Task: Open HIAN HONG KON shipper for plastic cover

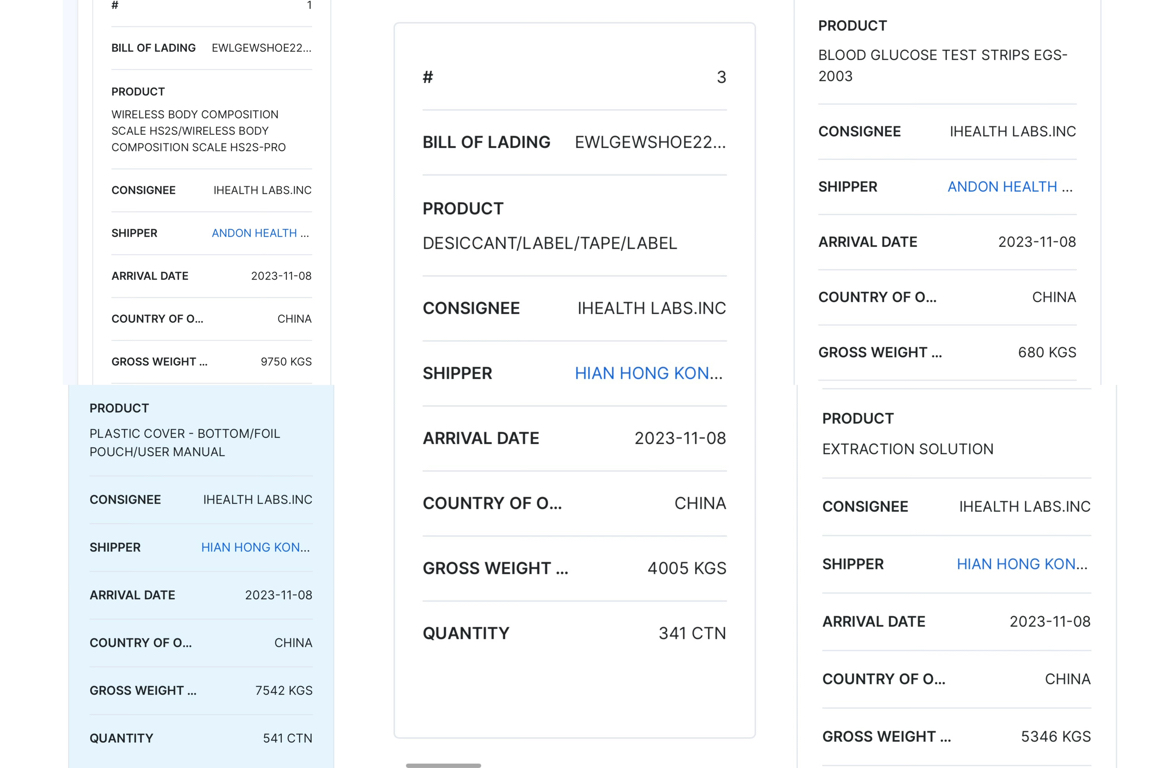Action: coord(255,547)
